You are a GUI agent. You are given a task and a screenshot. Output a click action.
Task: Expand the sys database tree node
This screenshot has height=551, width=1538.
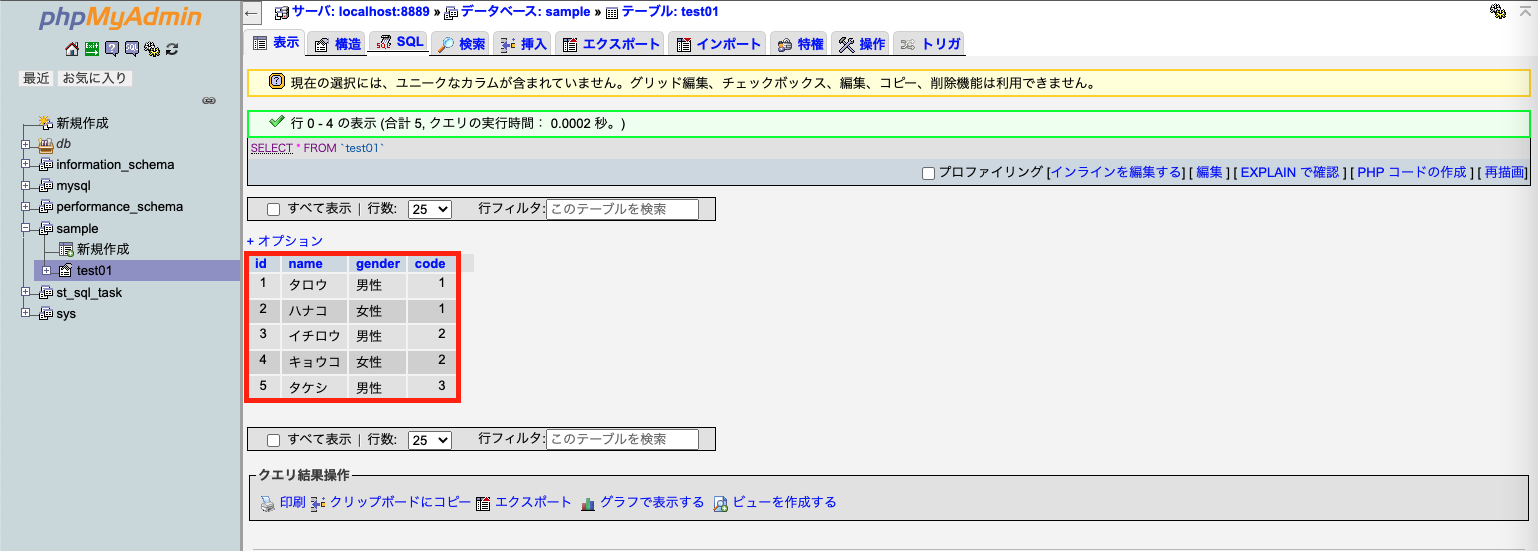coord(26,314)
